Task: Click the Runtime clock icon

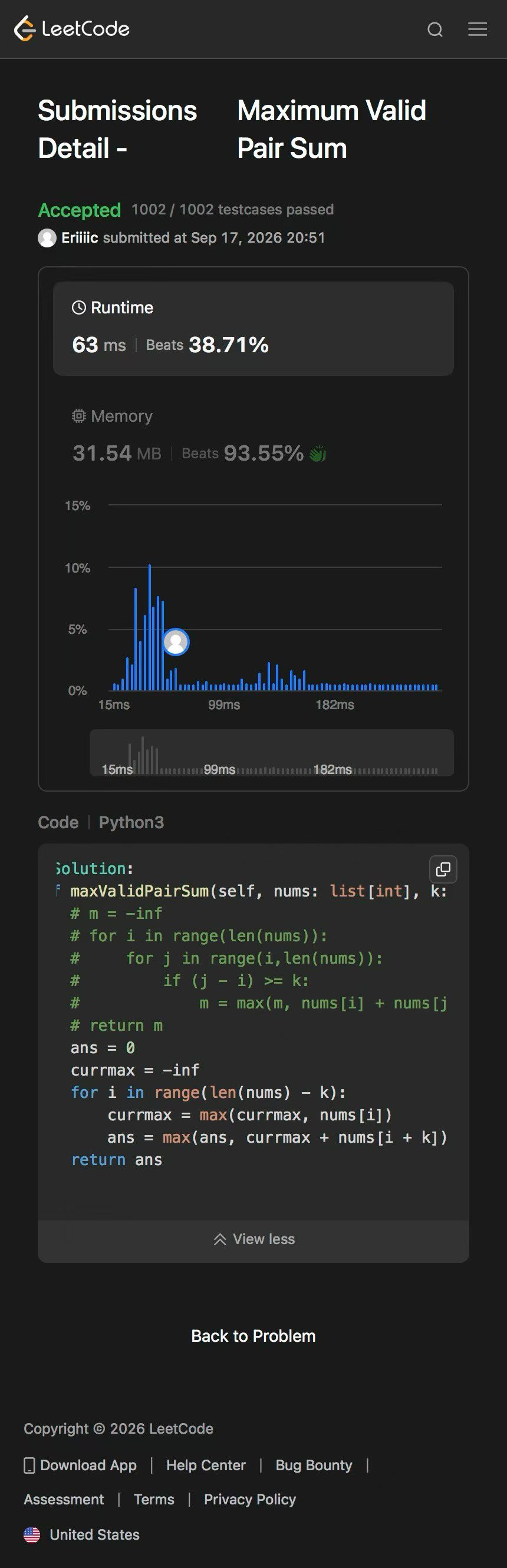Action: (x=78, y=307)
